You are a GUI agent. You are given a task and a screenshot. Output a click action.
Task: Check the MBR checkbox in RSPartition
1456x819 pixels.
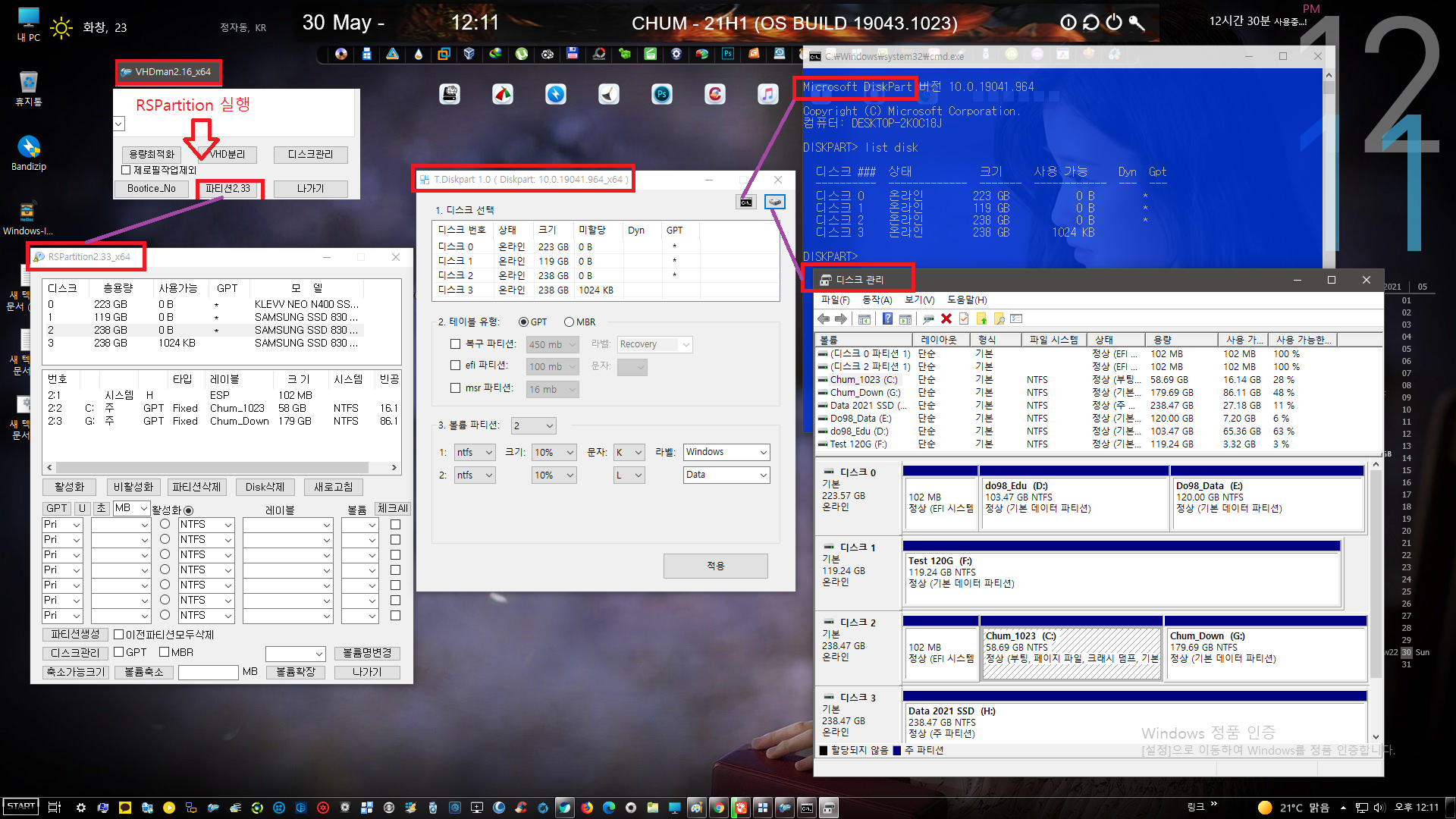tap(164, 652)
